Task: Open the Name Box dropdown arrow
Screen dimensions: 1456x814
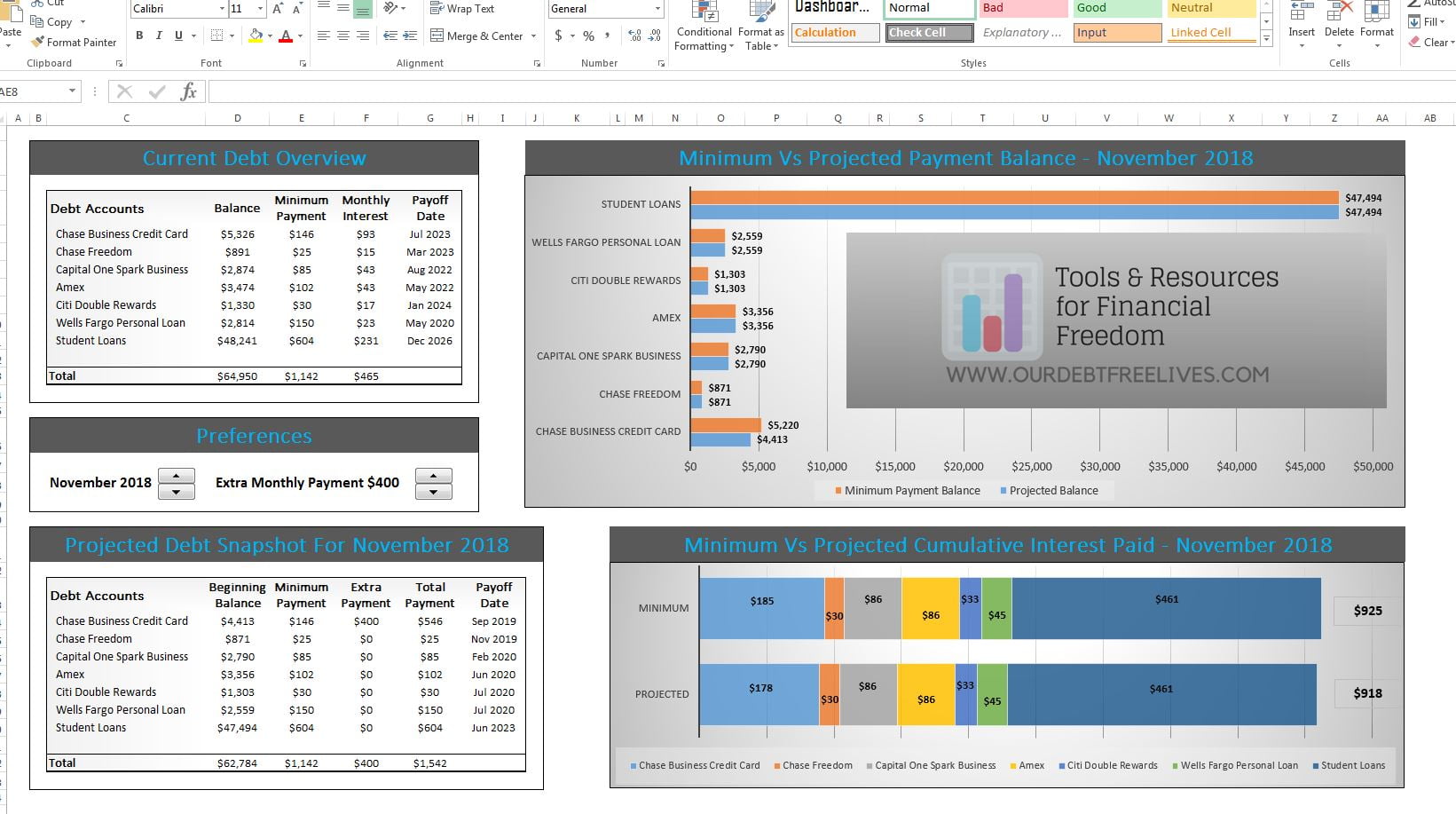Action: tap(72, 91)
